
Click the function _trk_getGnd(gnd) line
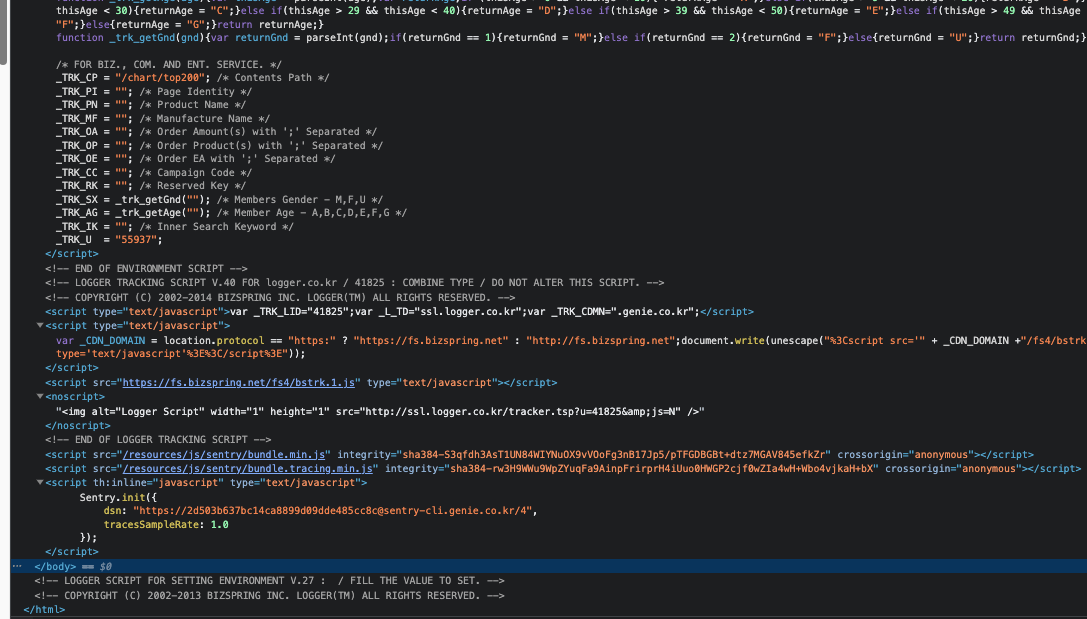[571, 37]
